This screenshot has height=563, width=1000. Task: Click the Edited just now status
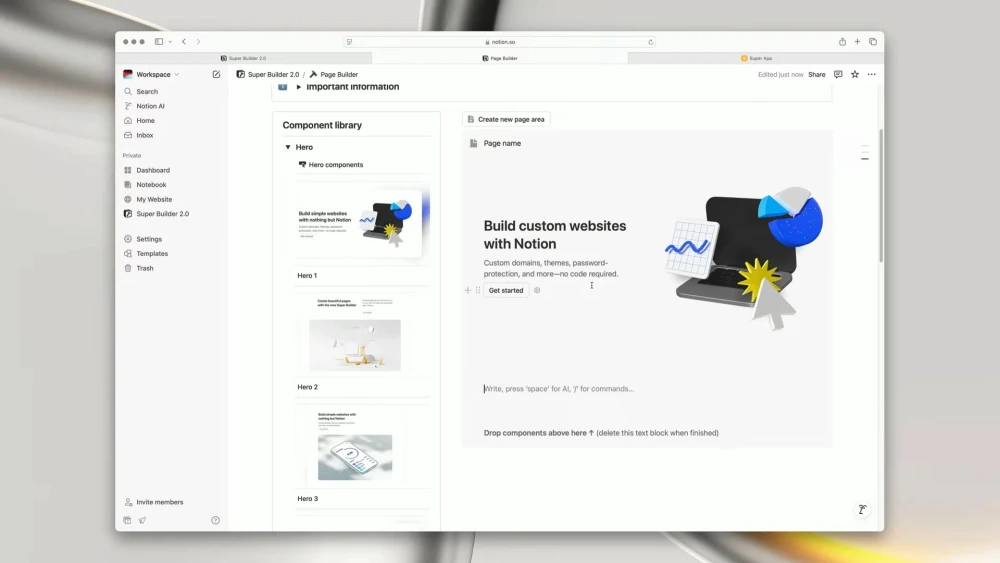[781, 75]
